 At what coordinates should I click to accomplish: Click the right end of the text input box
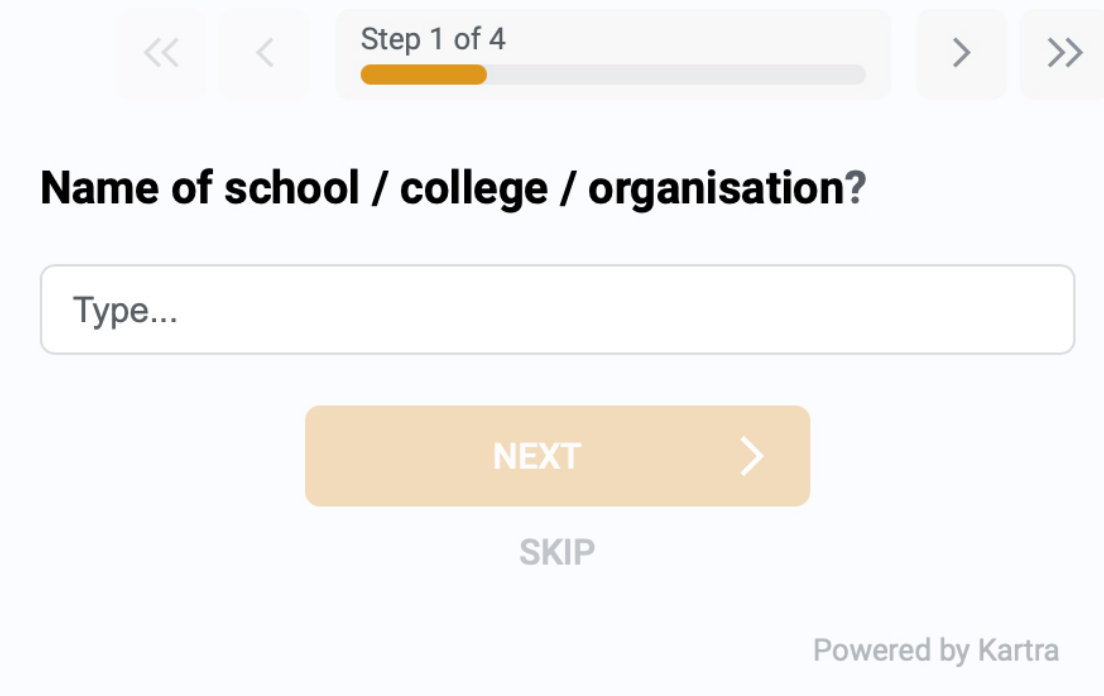tap(1040, 310)
